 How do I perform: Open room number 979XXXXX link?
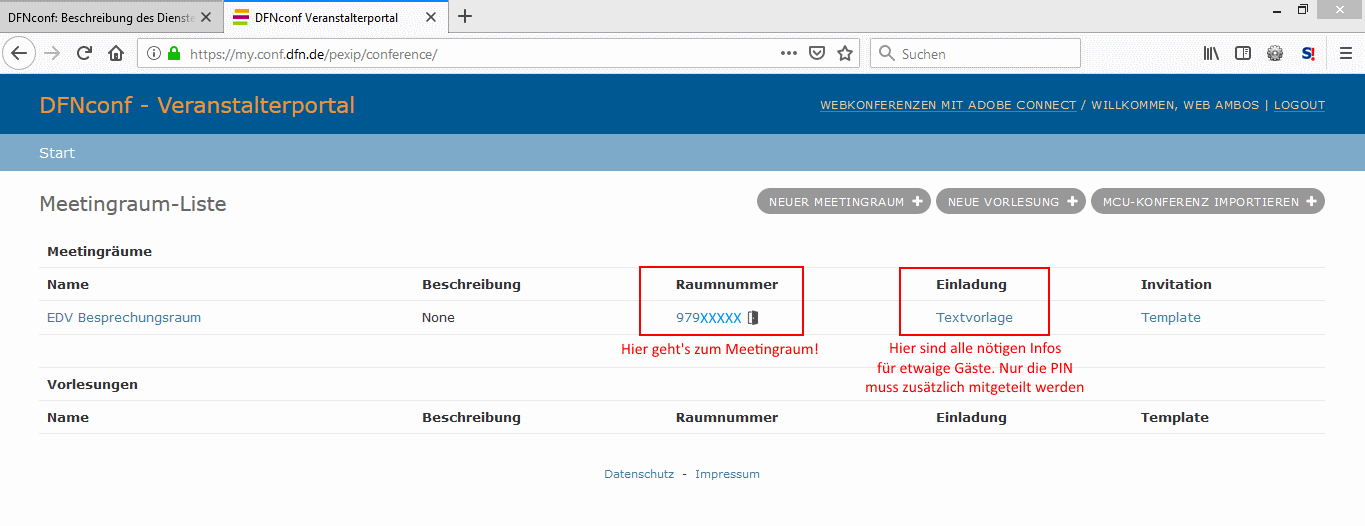(709, 318)
